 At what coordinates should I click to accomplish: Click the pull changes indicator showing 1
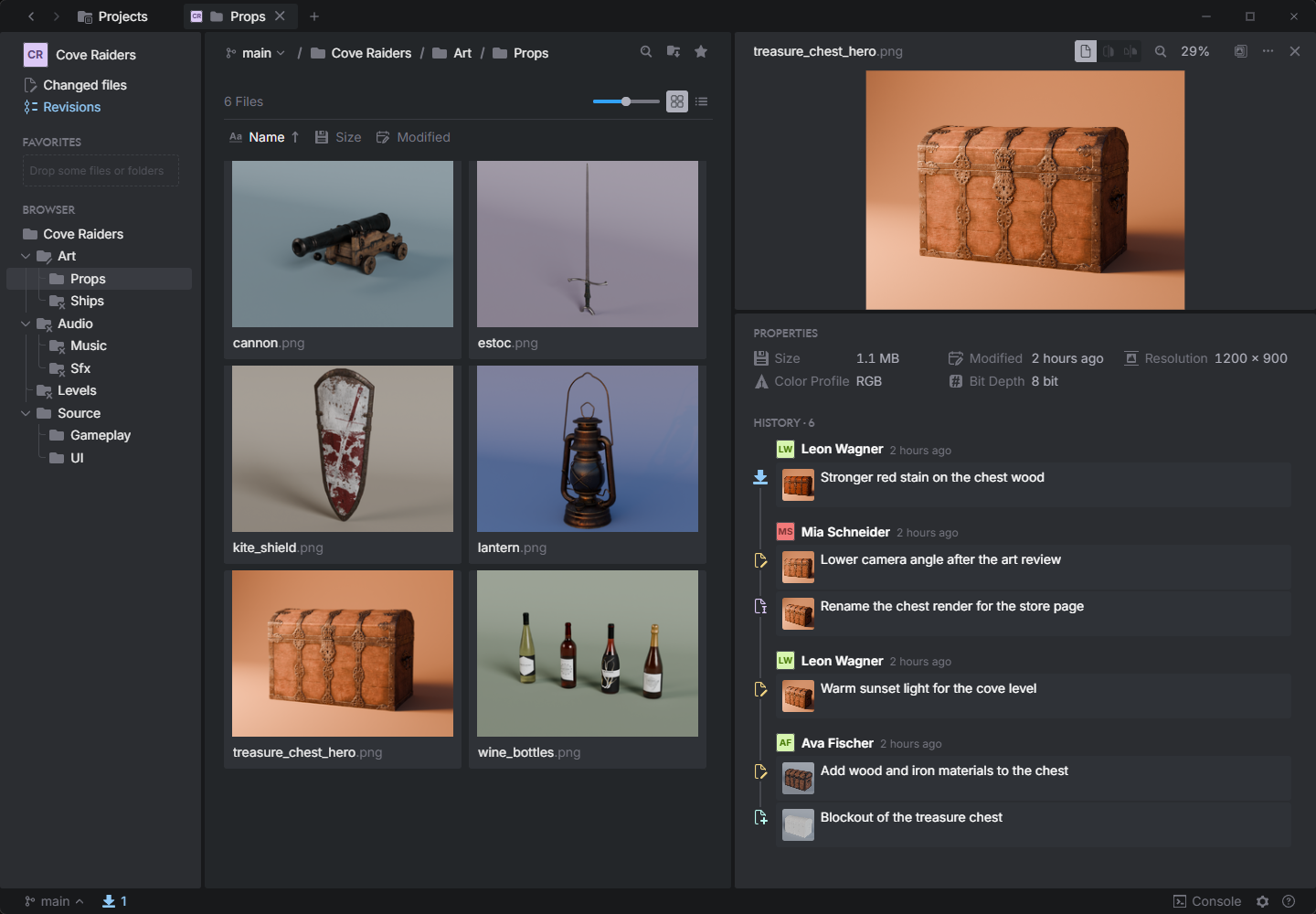(x=115, y=901)
